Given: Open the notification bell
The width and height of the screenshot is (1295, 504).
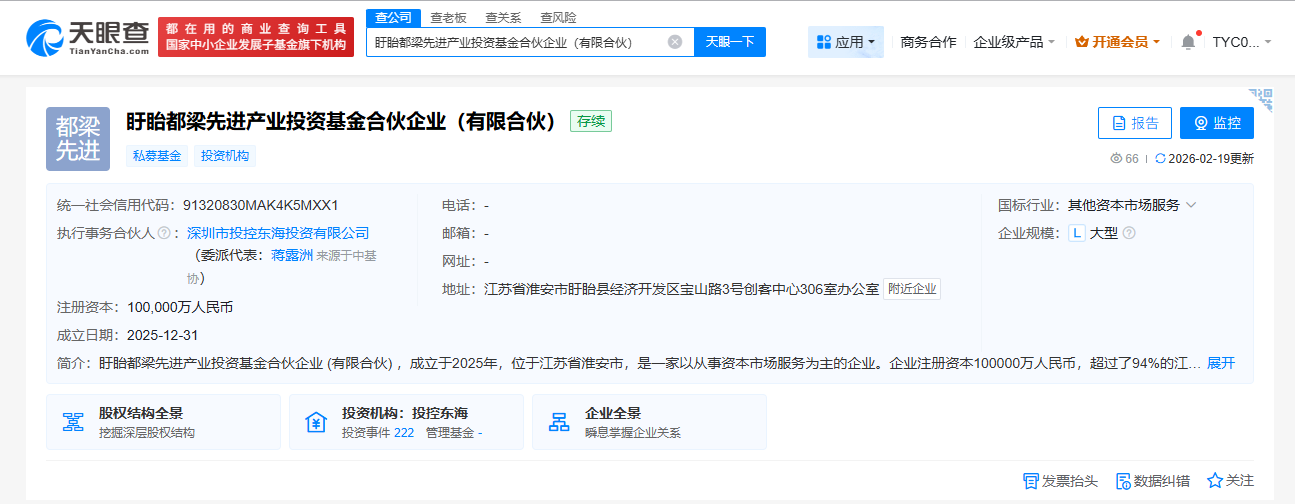Looking at the screenshot, I should (x=1188, y=42).
